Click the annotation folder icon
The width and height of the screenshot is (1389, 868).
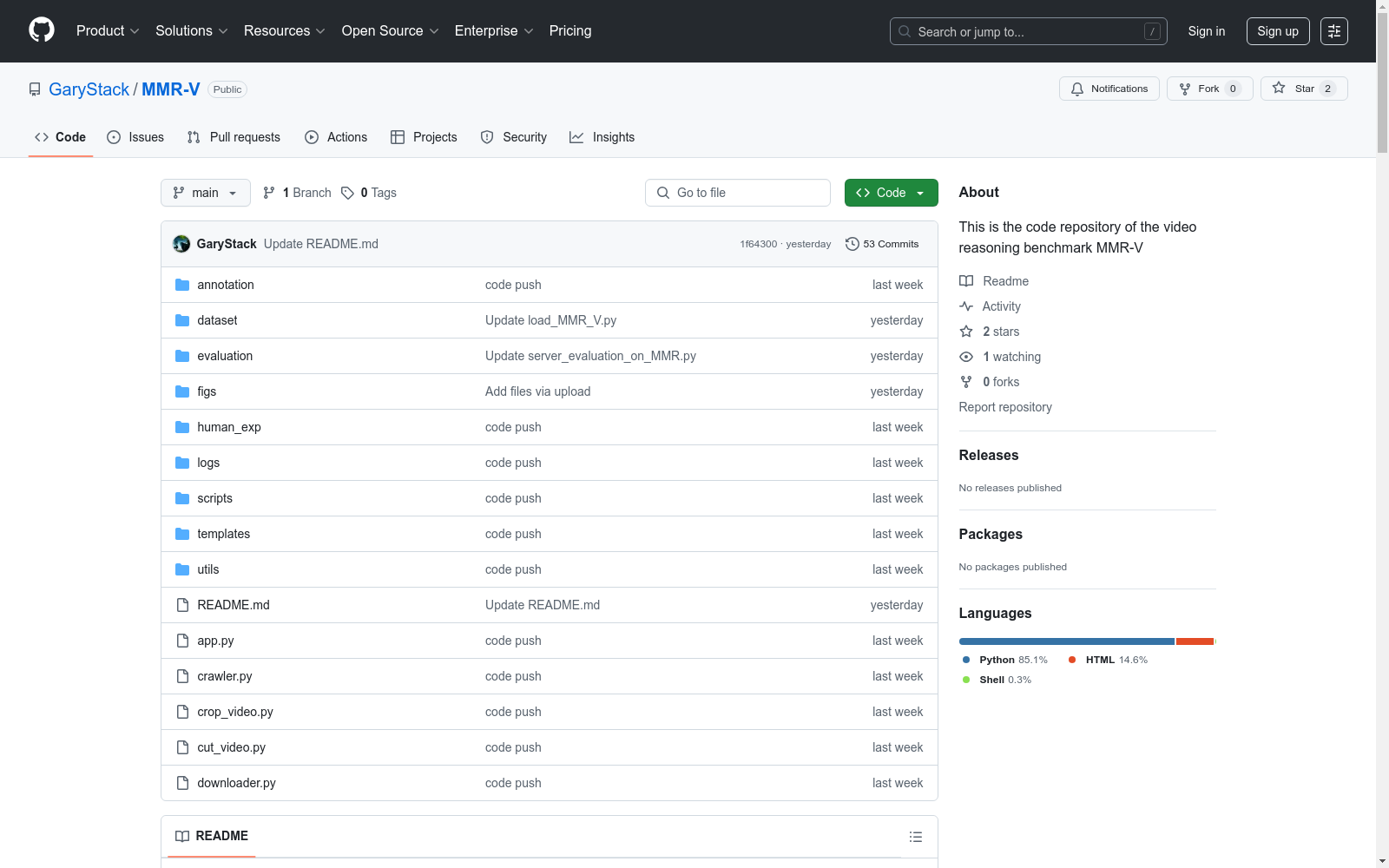(182, 285)
